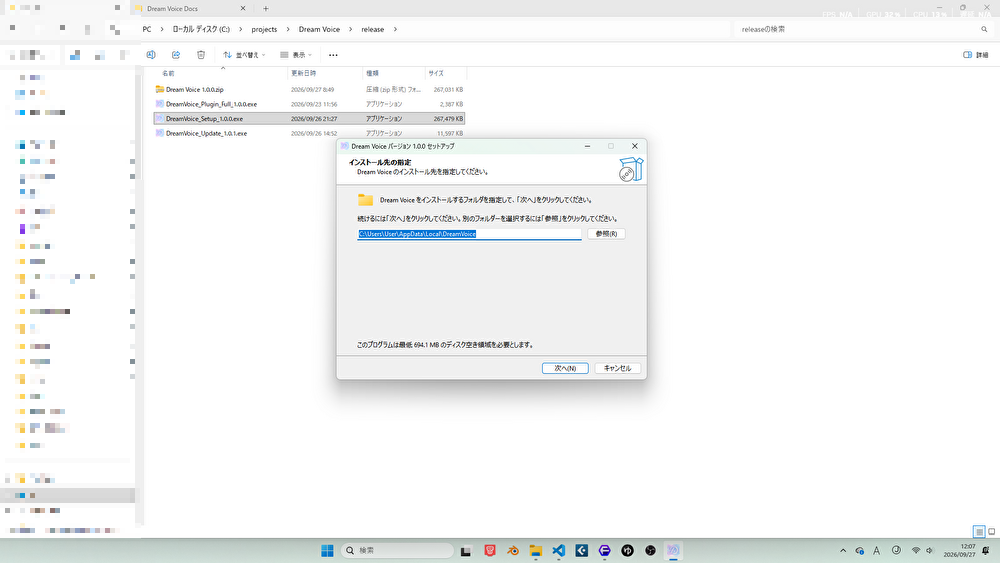Click the IME input mode A indicator
1000x563 pixels.
(x=876, y=551)
